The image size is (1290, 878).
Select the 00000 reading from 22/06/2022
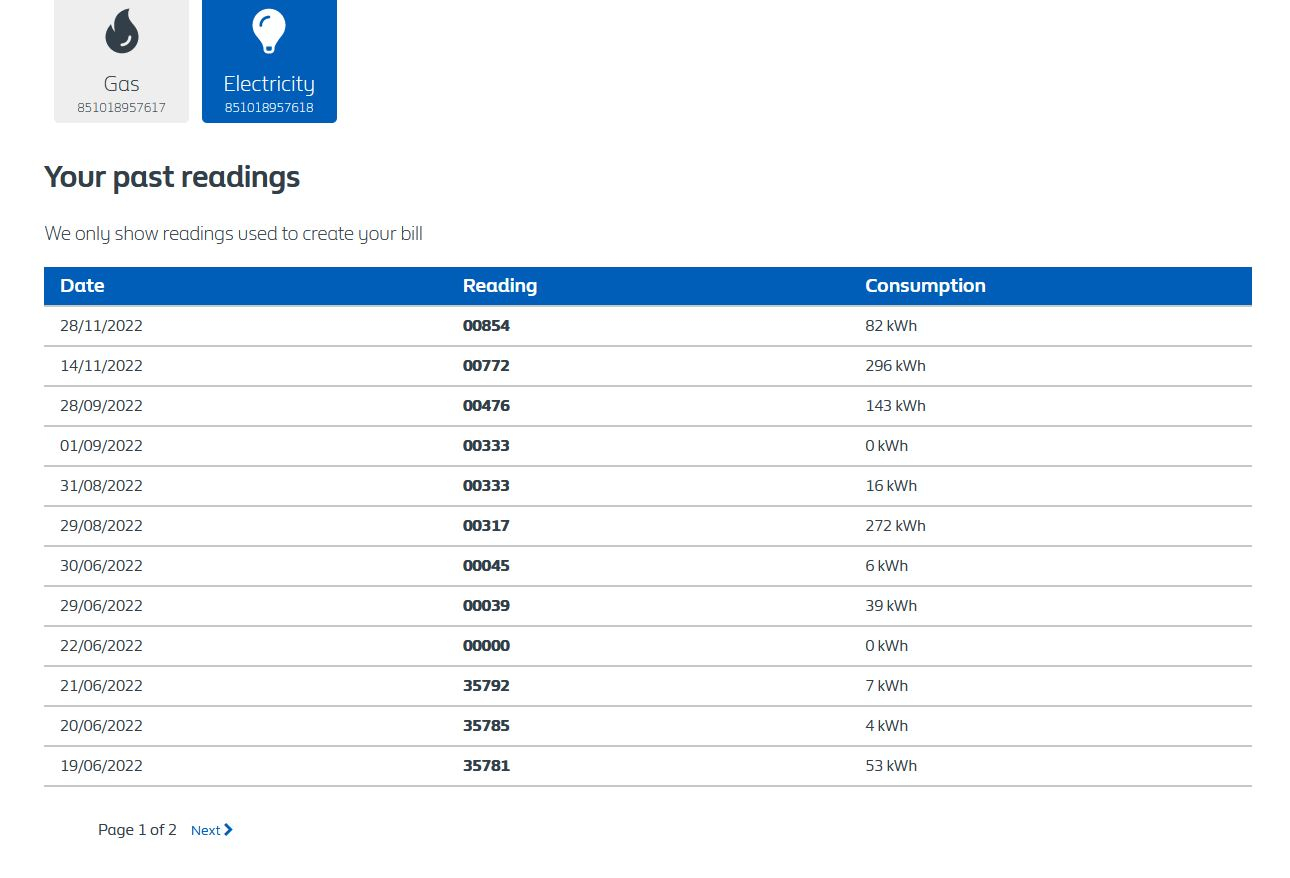point(486,646)
